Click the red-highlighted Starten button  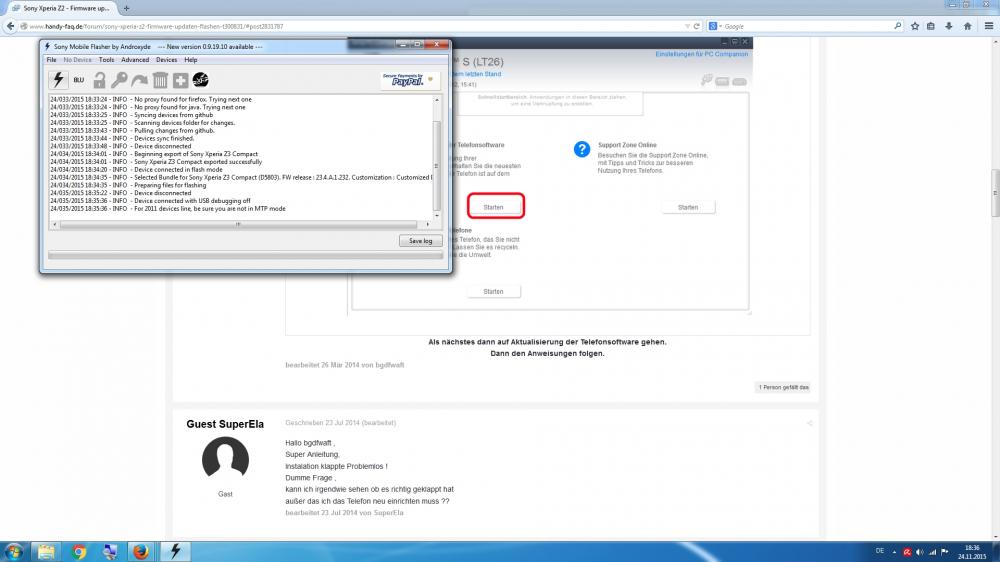[x=494, y=207]
